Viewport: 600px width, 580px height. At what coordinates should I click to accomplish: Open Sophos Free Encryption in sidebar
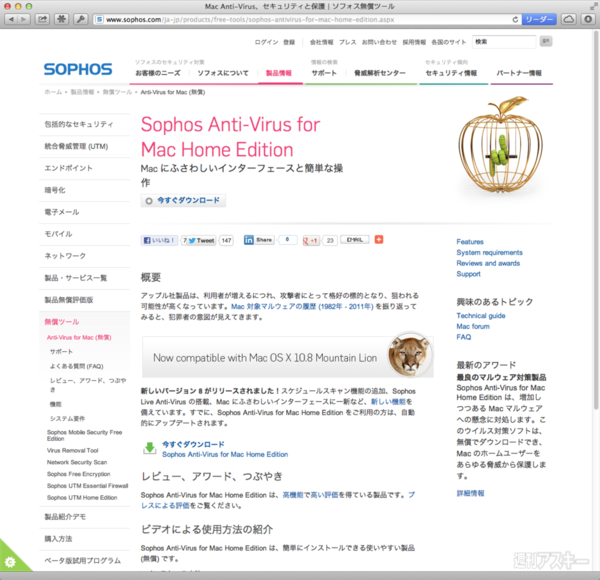coord(78,474)
